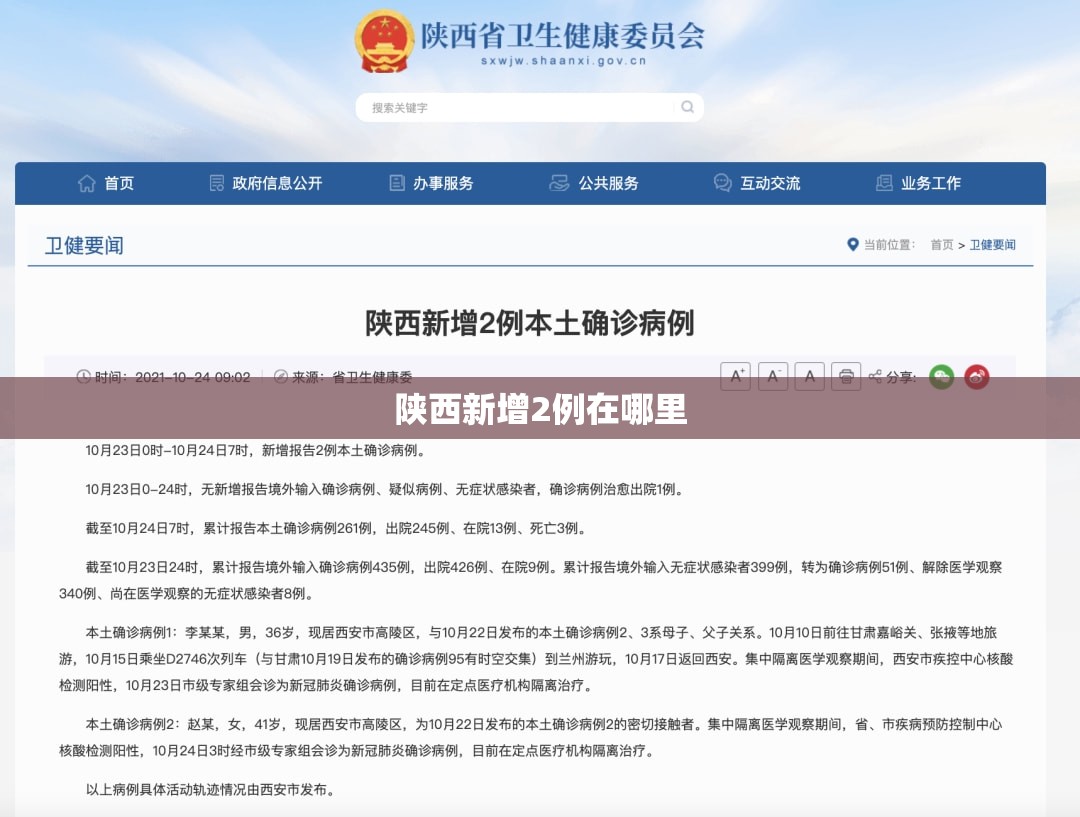Click the source text 省卫生健康委

click(x=373, y=377)
